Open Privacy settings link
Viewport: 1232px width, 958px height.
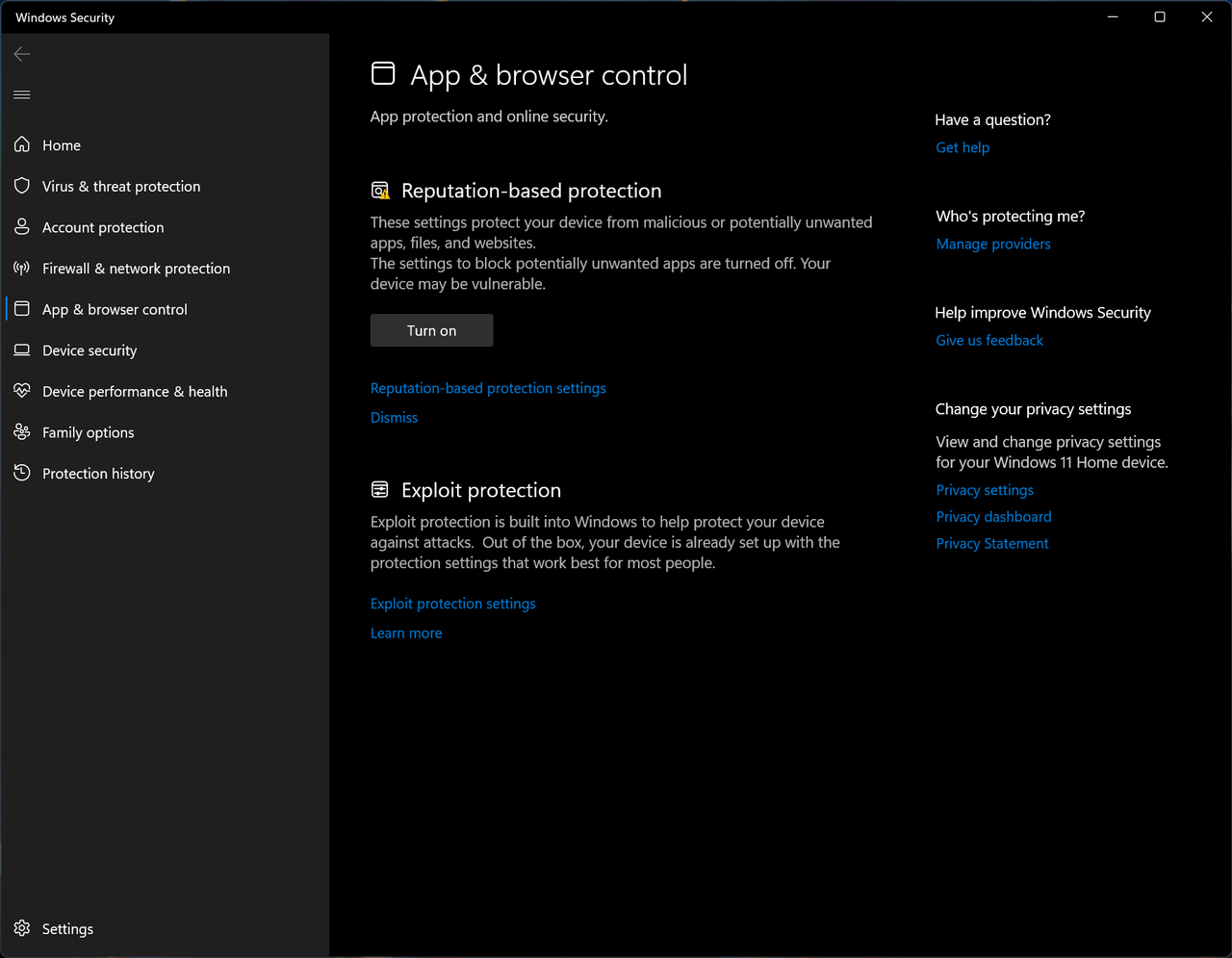(x=985, y=490)
